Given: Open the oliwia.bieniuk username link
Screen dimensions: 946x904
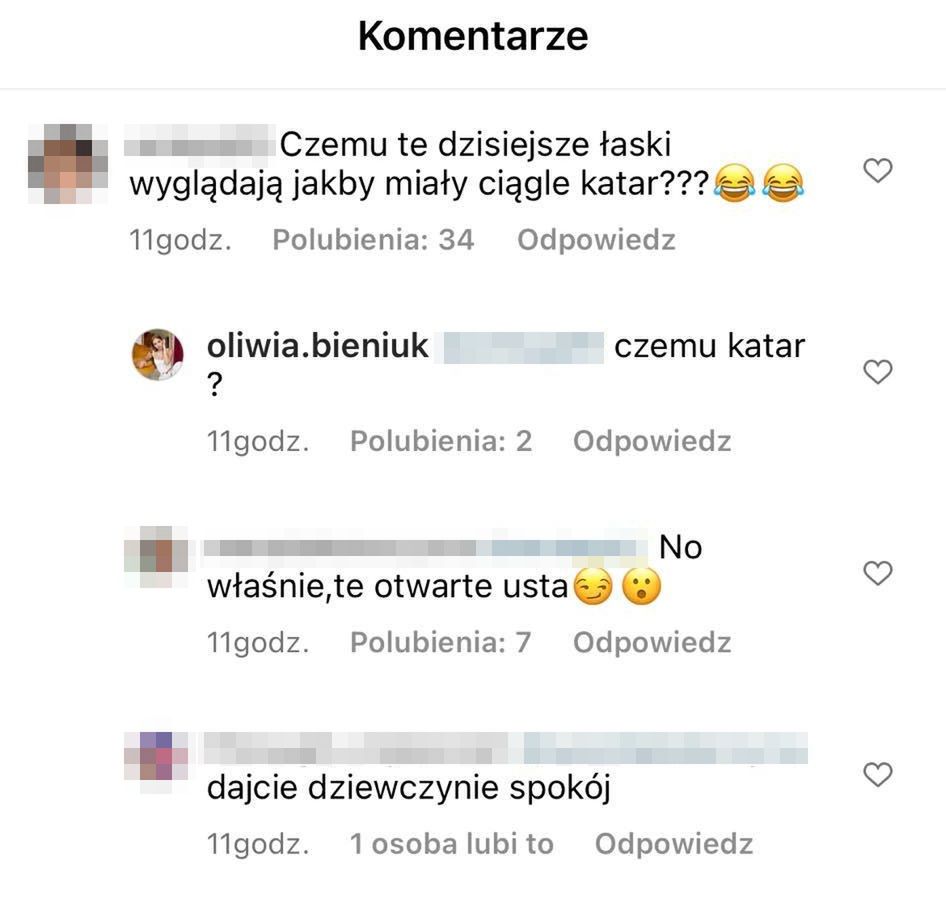Looking at the screenshot, I should pyautogui.click(x=317, y=346).
